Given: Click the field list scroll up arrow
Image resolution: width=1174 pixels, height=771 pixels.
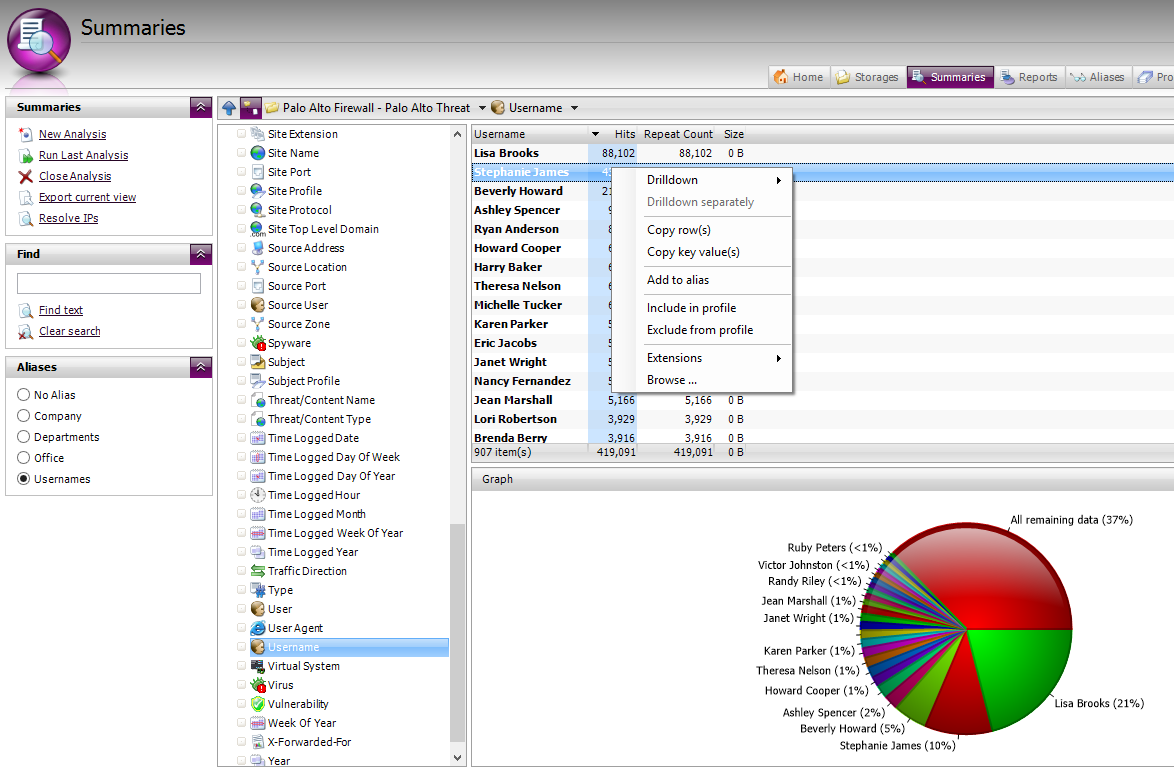Looking at the screenshot, I should (x=457, y=134).
